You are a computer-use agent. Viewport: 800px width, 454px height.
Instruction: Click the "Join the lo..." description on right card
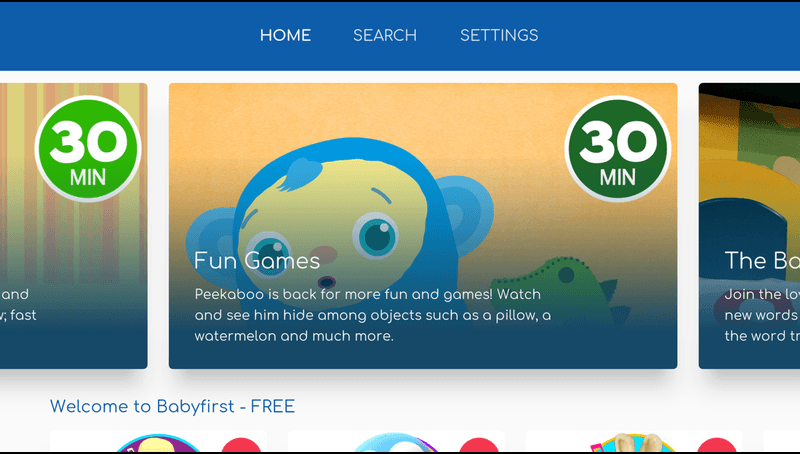point(762,315)
